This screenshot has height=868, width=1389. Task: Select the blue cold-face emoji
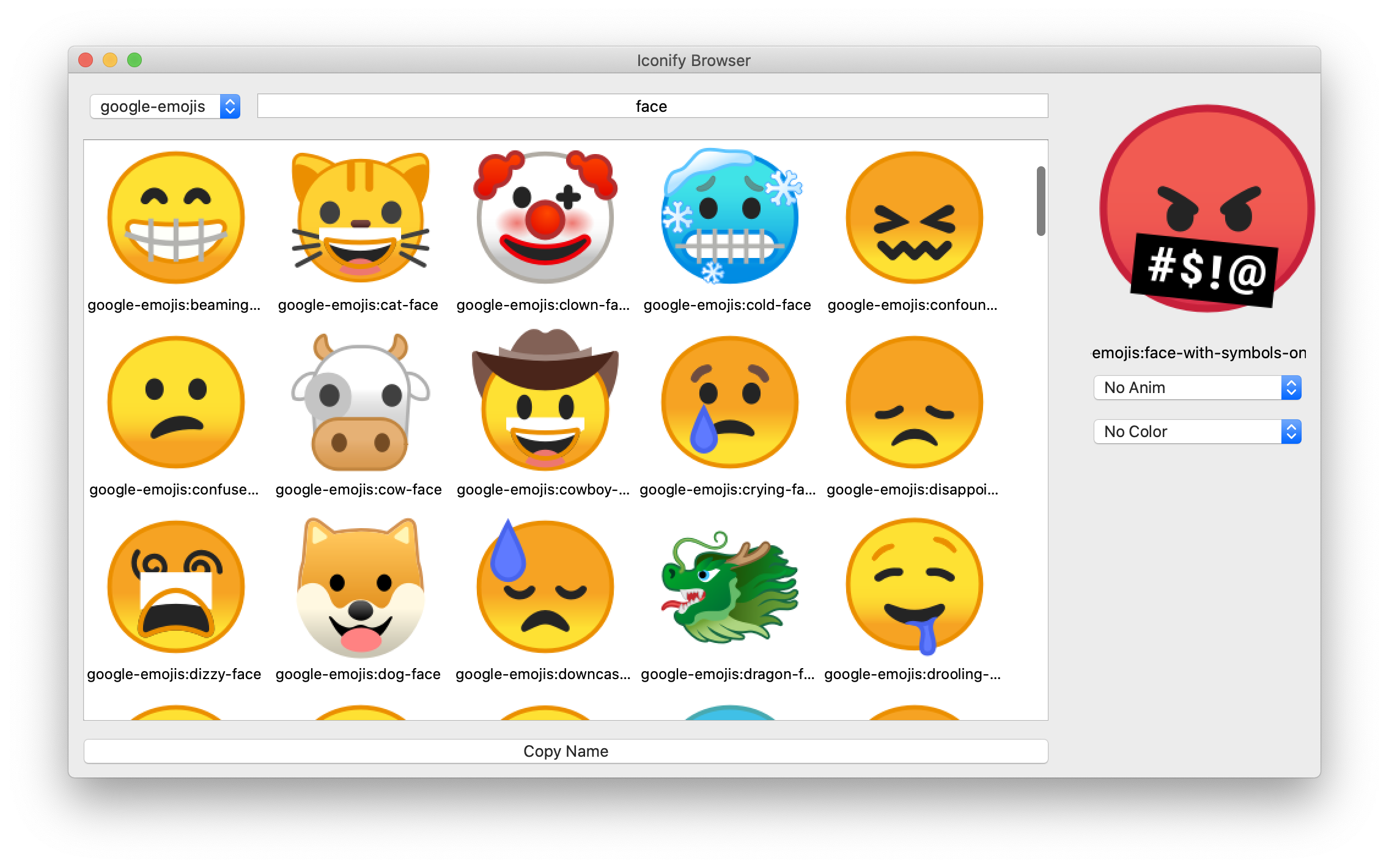tap(729, 218)
